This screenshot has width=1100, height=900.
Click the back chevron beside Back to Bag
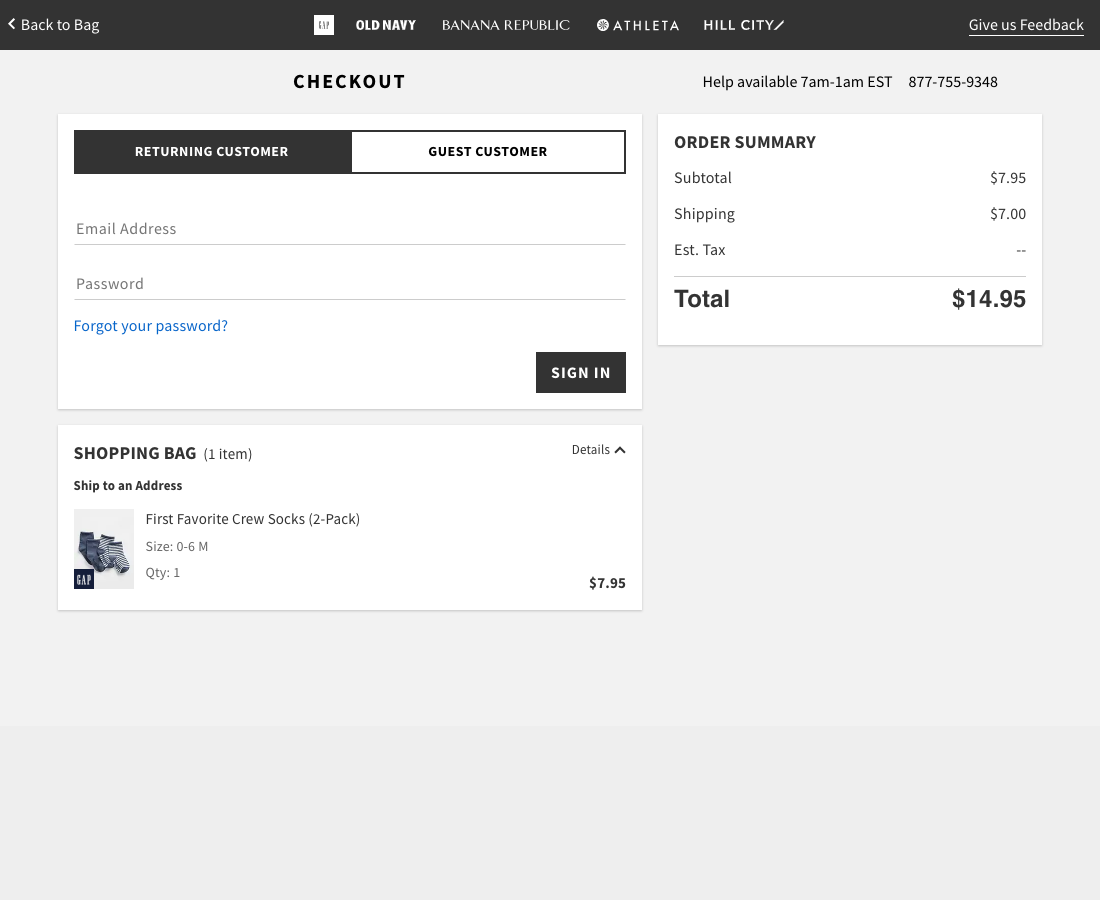[10, 24]
